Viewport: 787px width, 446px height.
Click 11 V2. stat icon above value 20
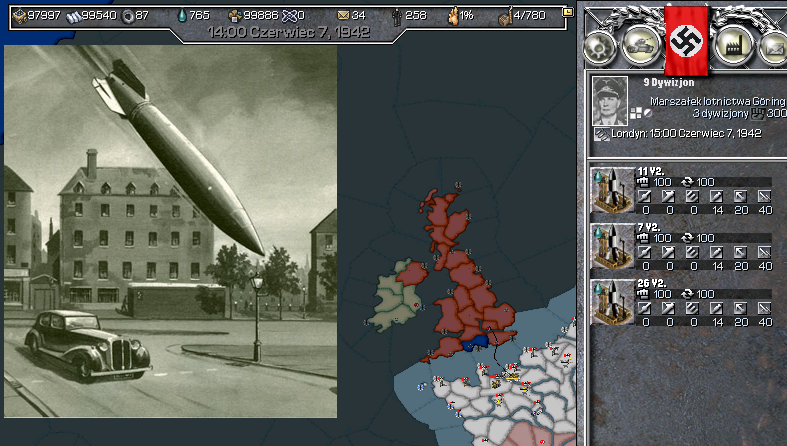[x=740, y=196]
